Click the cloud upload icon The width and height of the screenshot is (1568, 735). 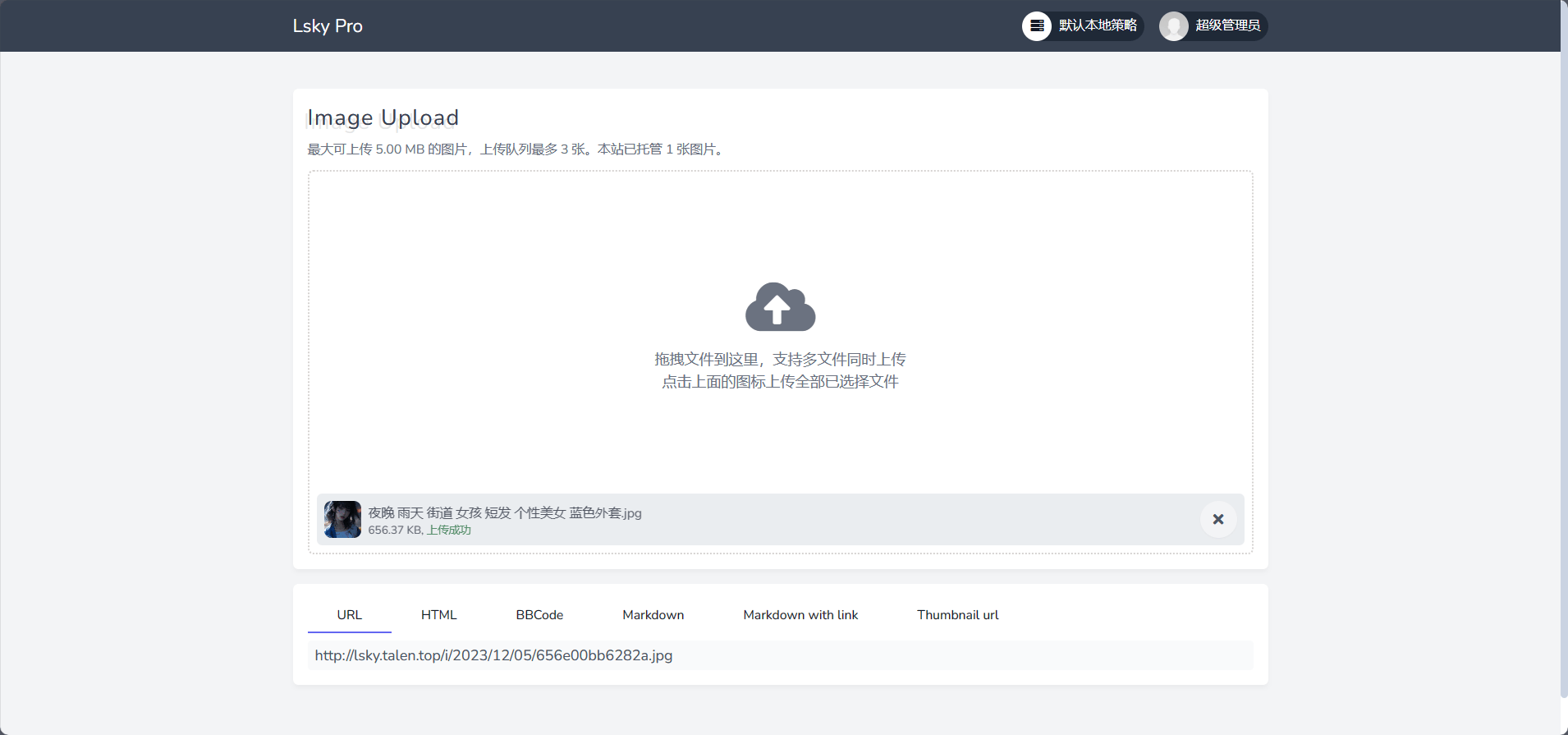point(780,307)
